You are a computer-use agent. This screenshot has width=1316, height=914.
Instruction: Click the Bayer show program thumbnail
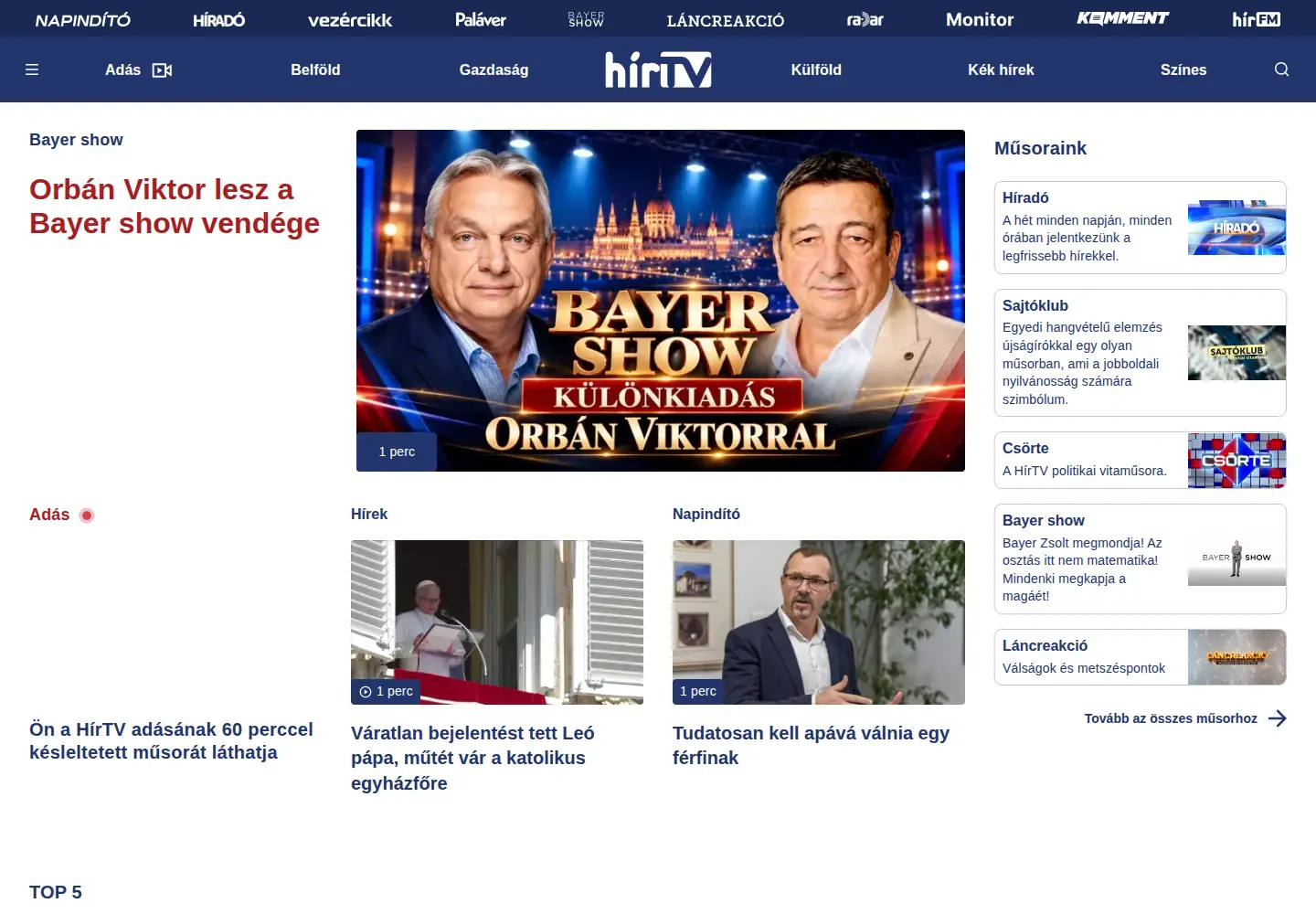[1236, 558]
